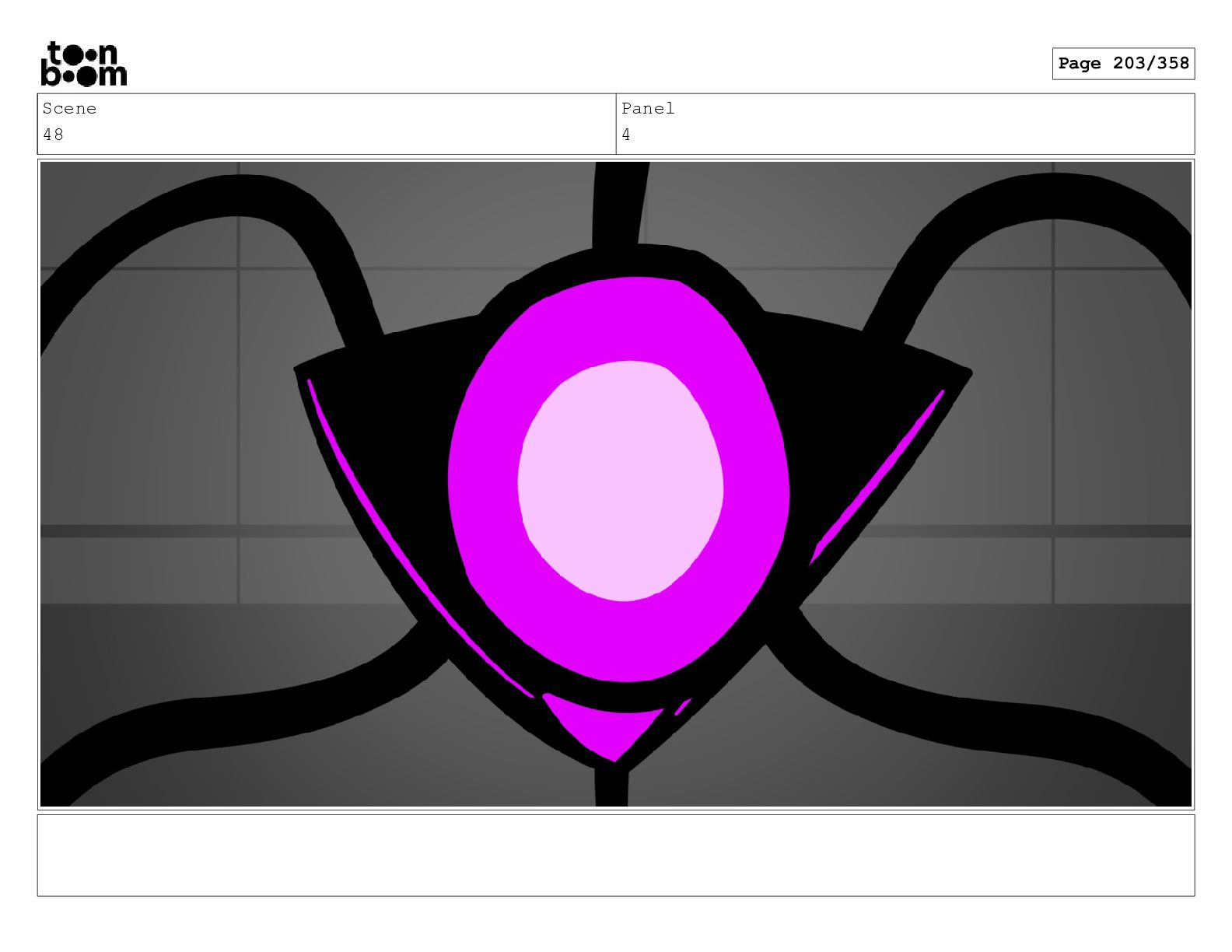Click the scene number 48
The image size is (1232, 952).
(54, 135)
